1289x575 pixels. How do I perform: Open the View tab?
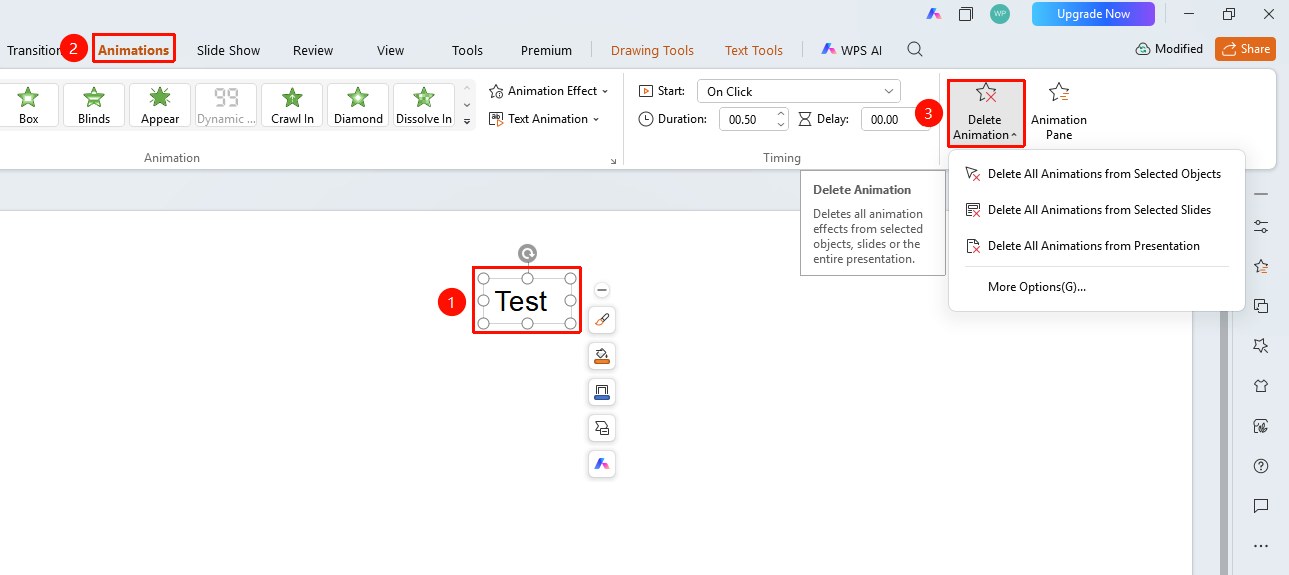391,50
